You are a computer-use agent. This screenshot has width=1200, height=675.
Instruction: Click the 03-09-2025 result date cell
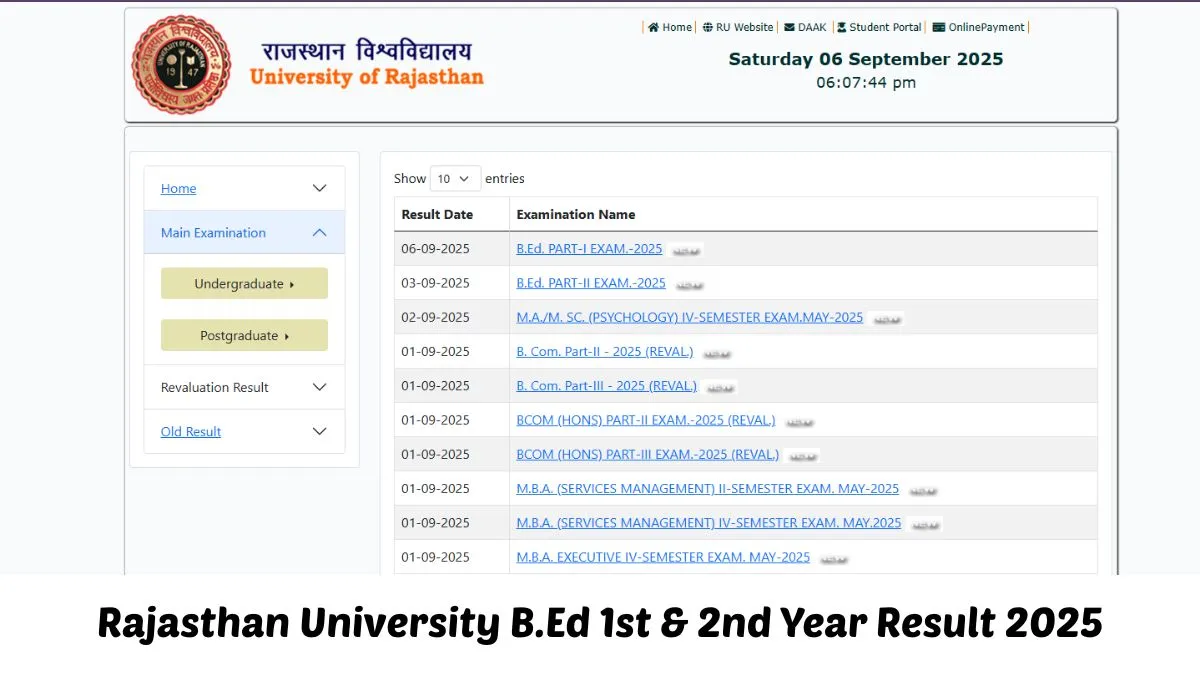pyautogui.click(x=452, y=283)
